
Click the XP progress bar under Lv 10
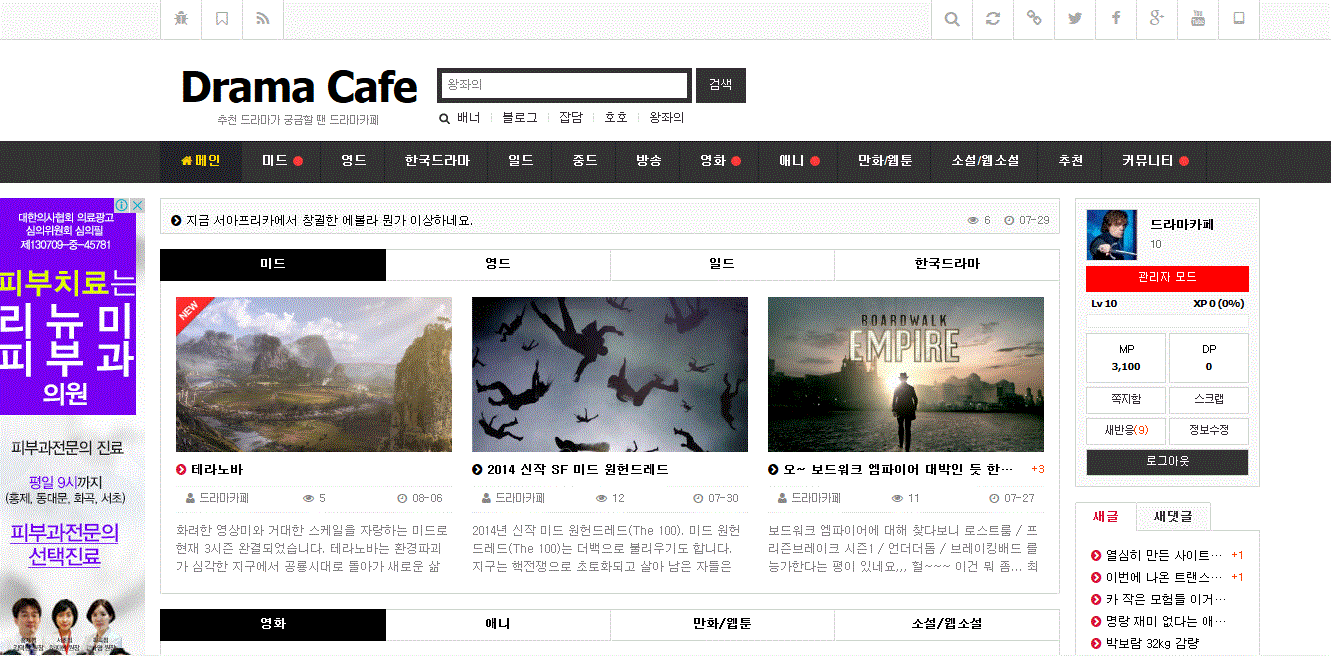(1167, 322)
